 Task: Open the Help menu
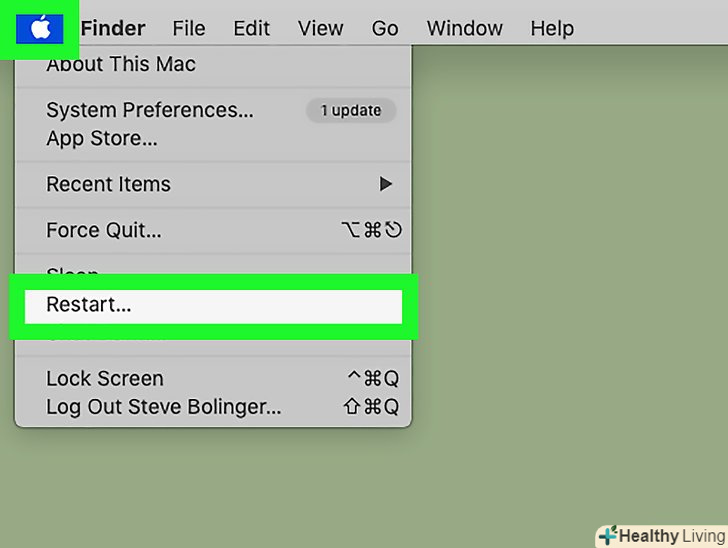552,29
